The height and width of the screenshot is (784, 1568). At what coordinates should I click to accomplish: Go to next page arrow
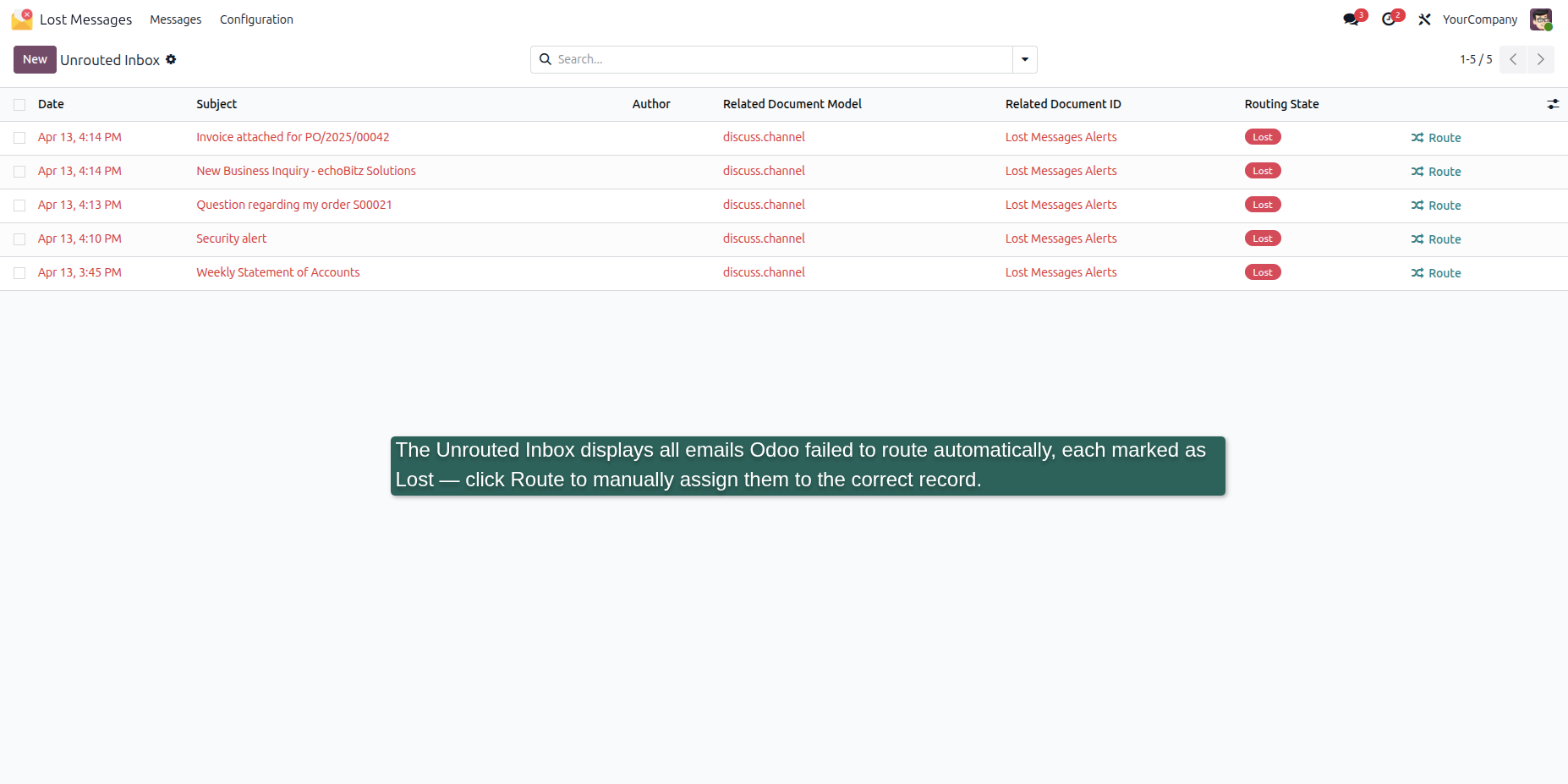[1541, 59]
